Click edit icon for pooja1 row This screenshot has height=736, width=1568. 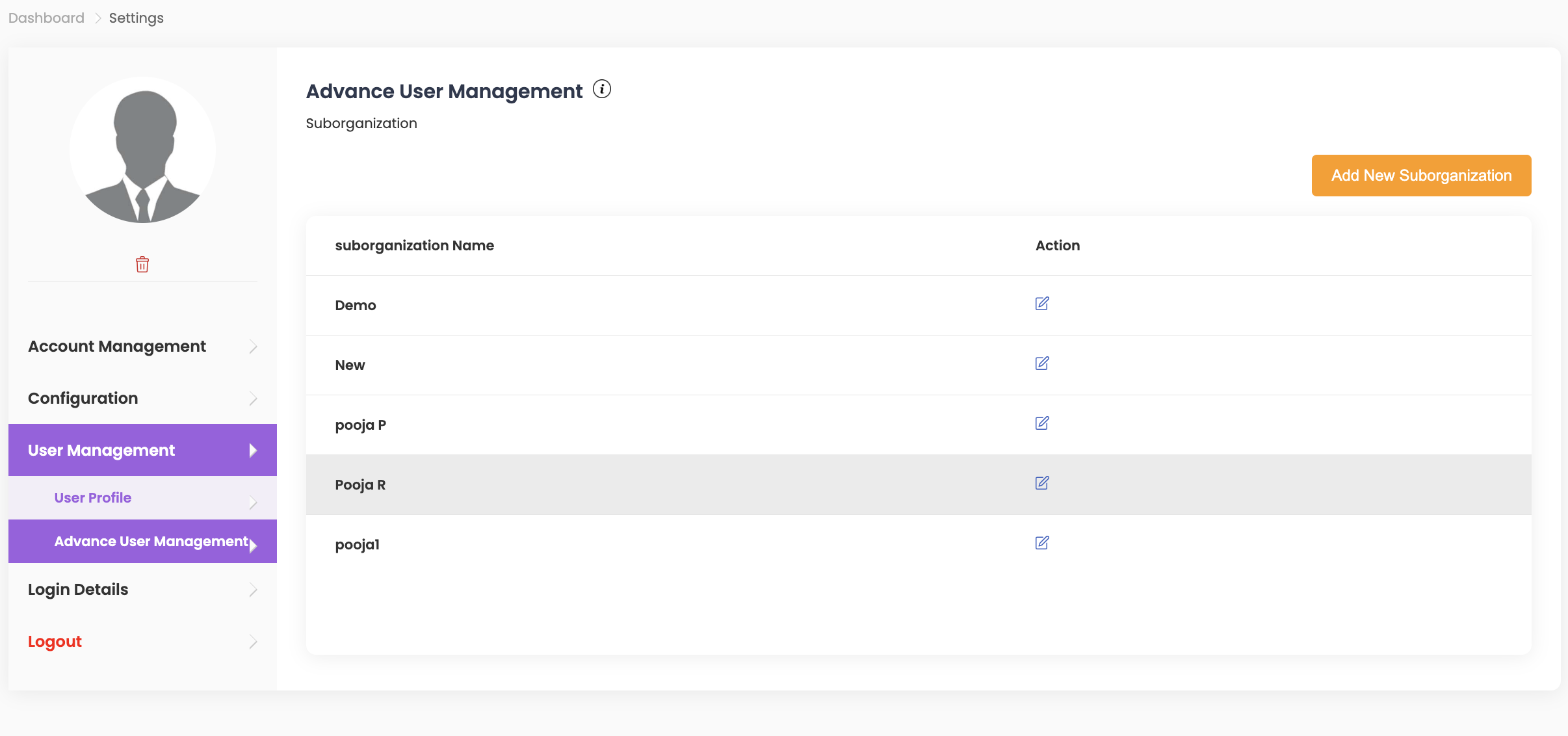1041,543
